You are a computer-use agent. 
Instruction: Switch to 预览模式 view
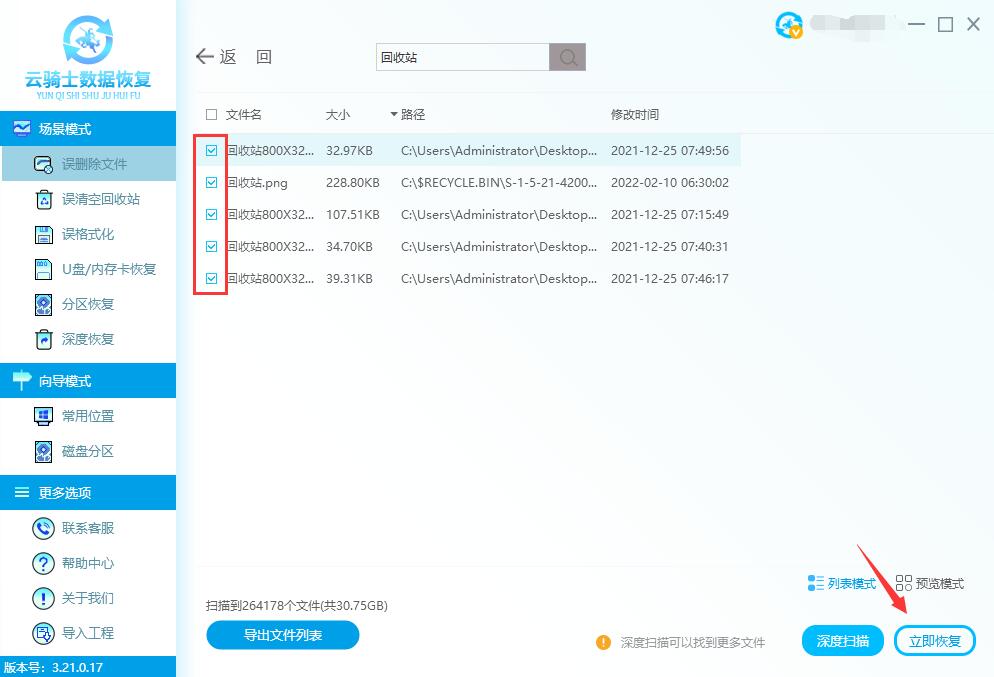[930, 583]
